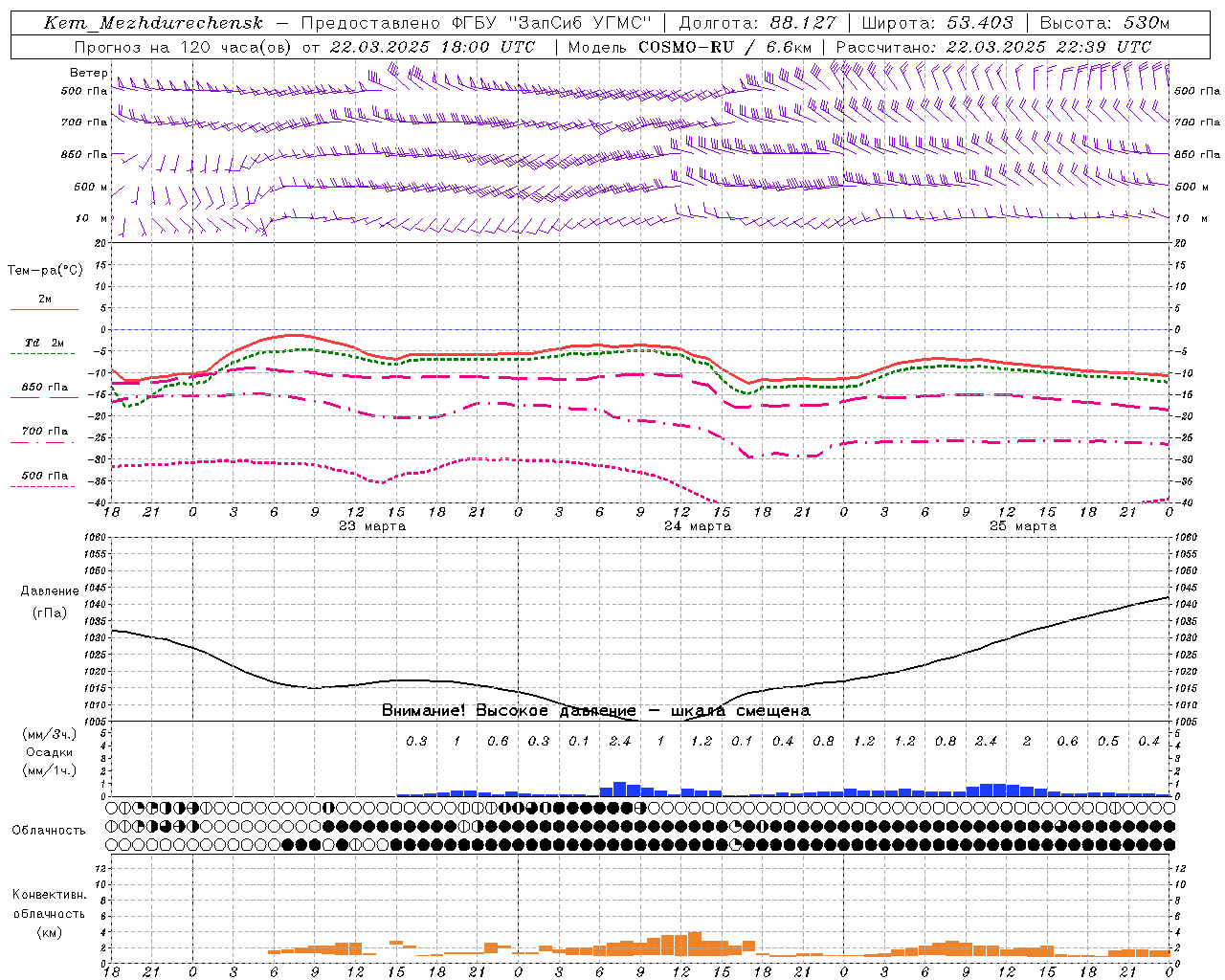Click '500 гПа' in the temperature legend
1225x980 pixels.
[x=44, y=476]
